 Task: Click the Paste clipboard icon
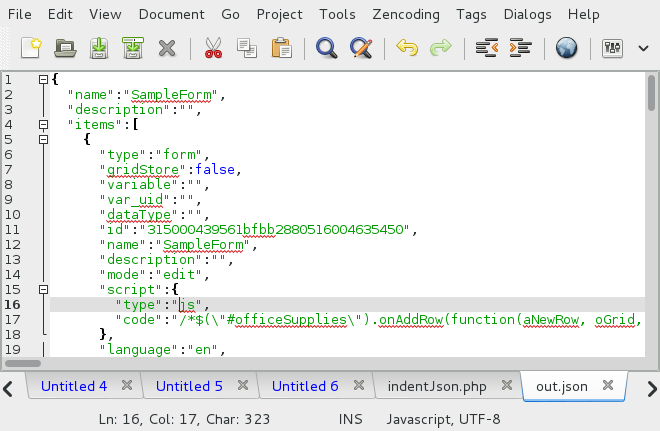point(281,47)
